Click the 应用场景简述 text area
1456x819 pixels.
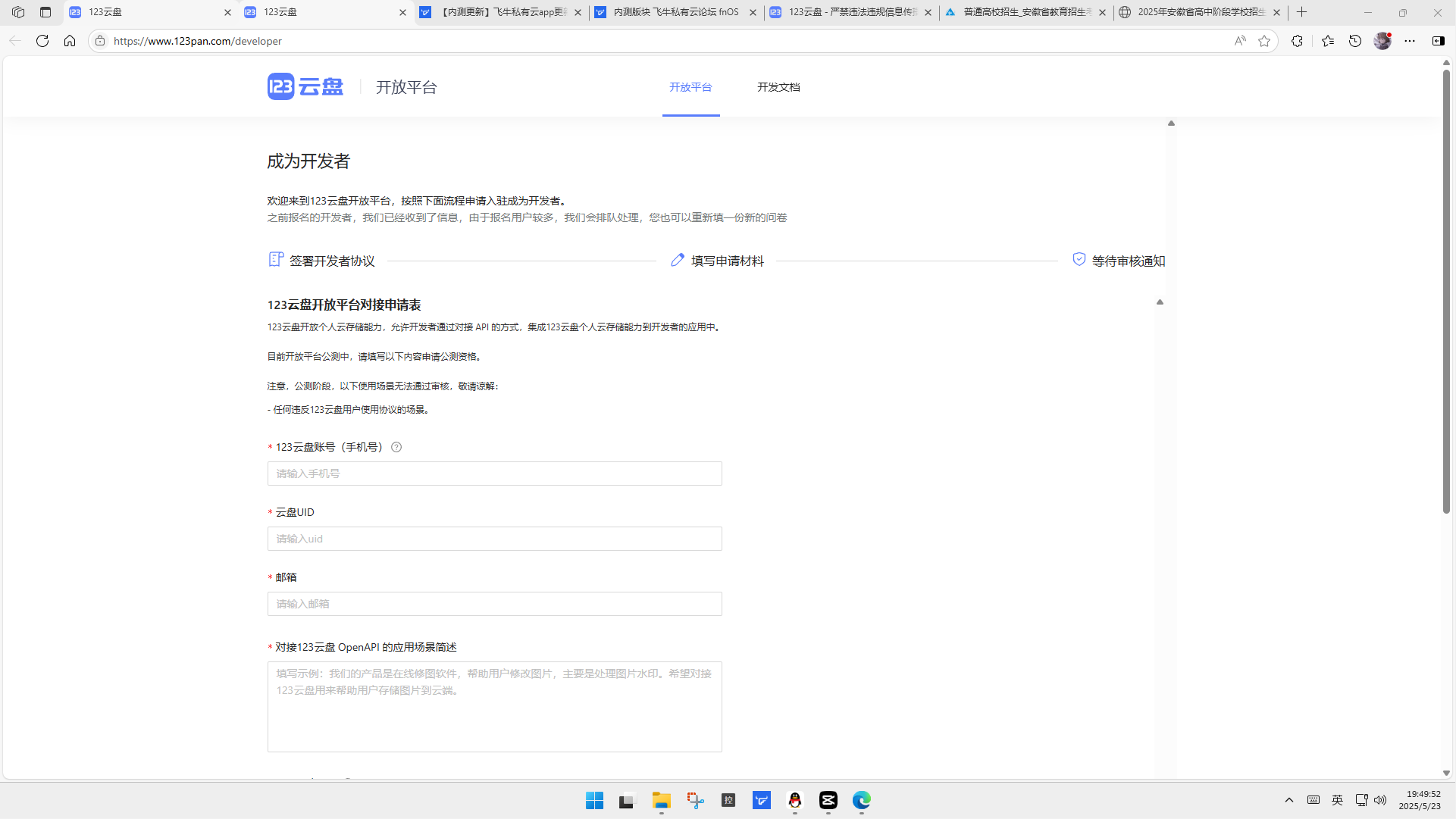point(494,706)
